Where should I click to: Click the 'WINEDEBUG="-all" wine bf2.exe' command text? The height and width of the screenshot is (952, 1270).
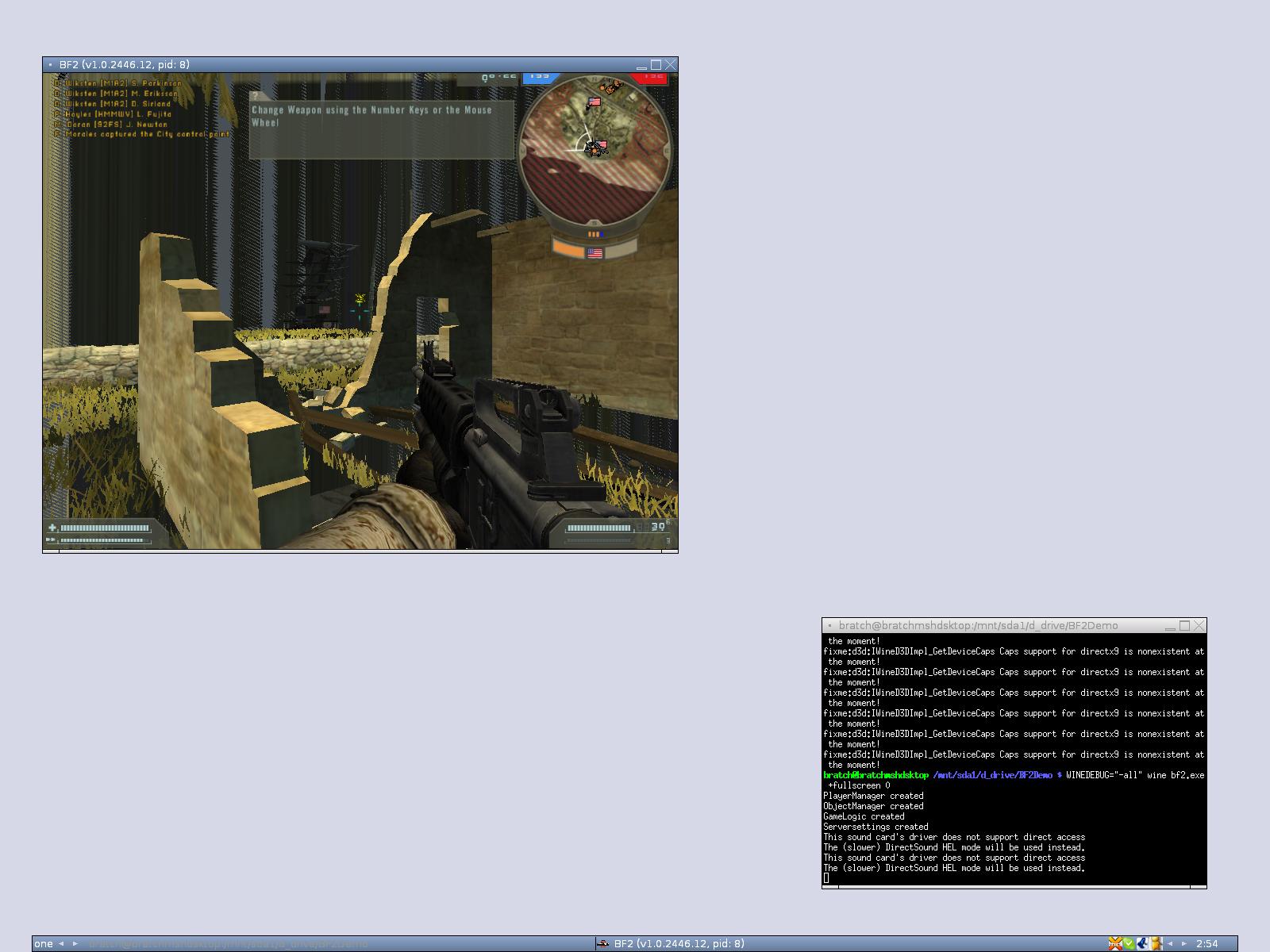[x=1135, y=775]
